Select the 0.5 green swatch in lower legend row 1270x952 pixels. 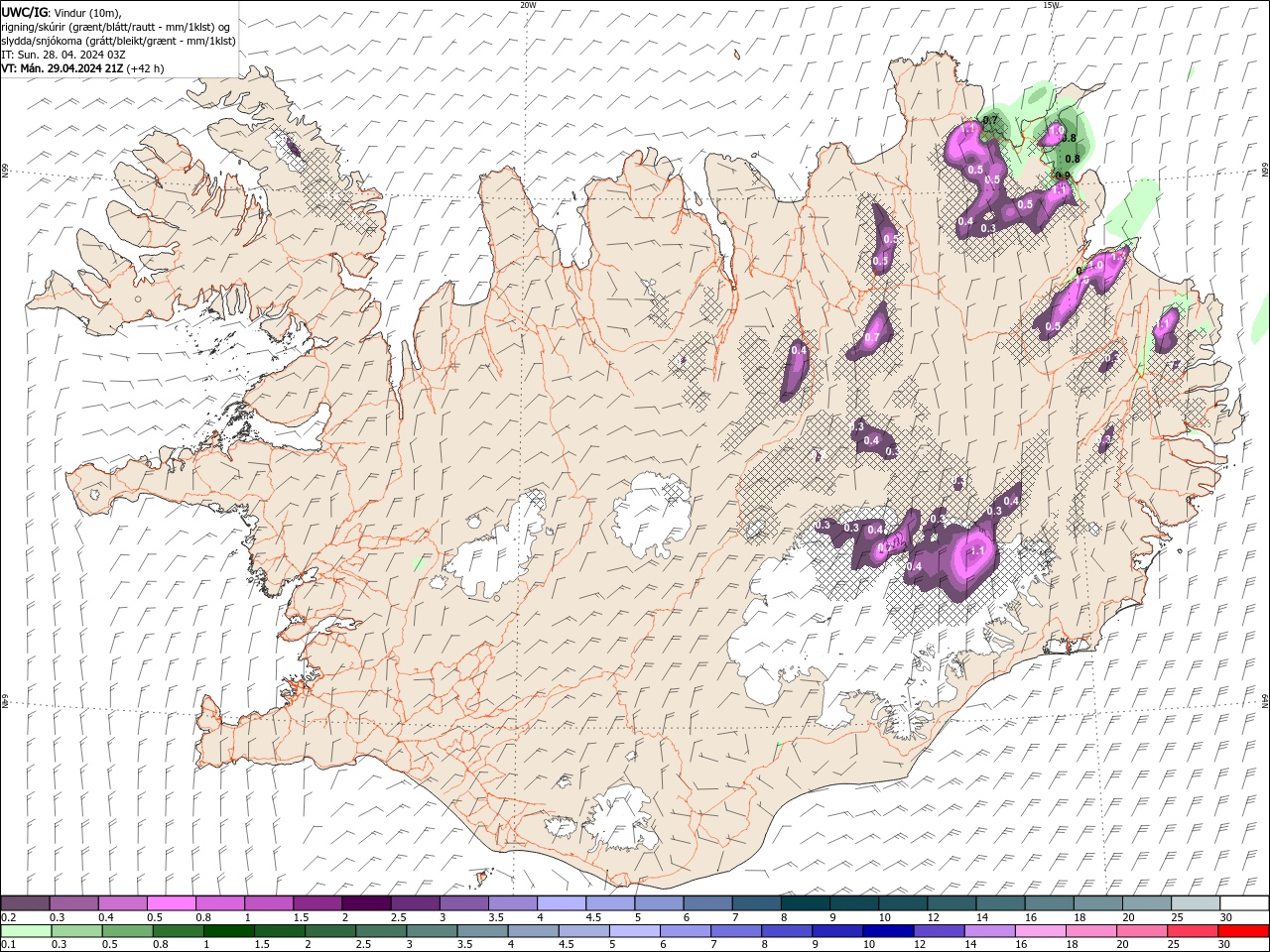128,931
